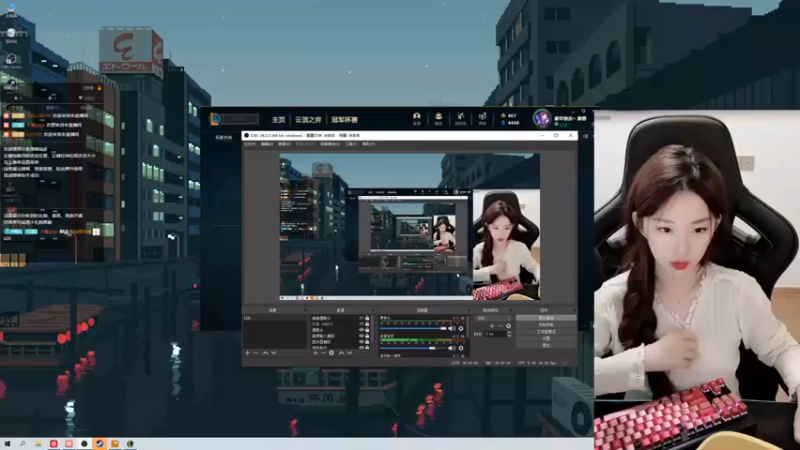Open League client profile icon

pyautogui.click(x=417, y=118)
